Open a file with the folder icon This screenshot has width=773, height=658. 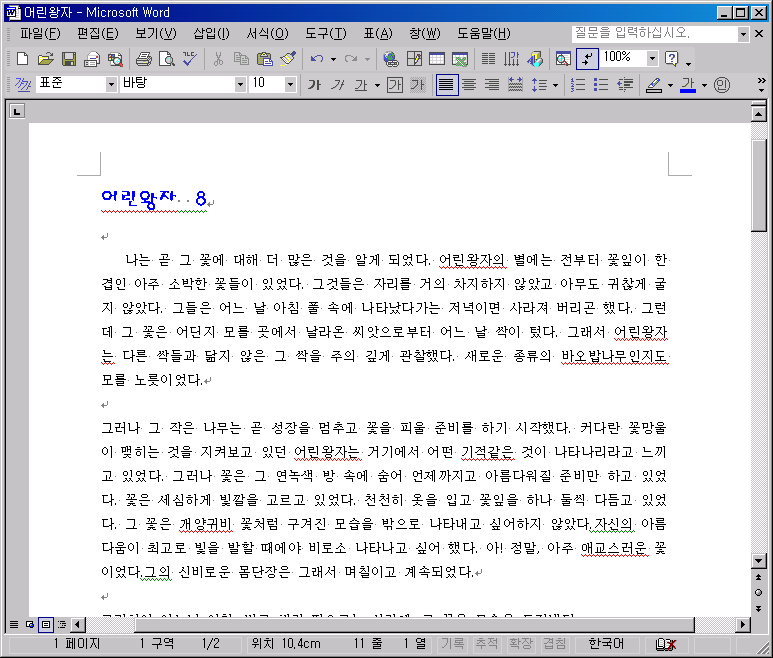[45, 59]
